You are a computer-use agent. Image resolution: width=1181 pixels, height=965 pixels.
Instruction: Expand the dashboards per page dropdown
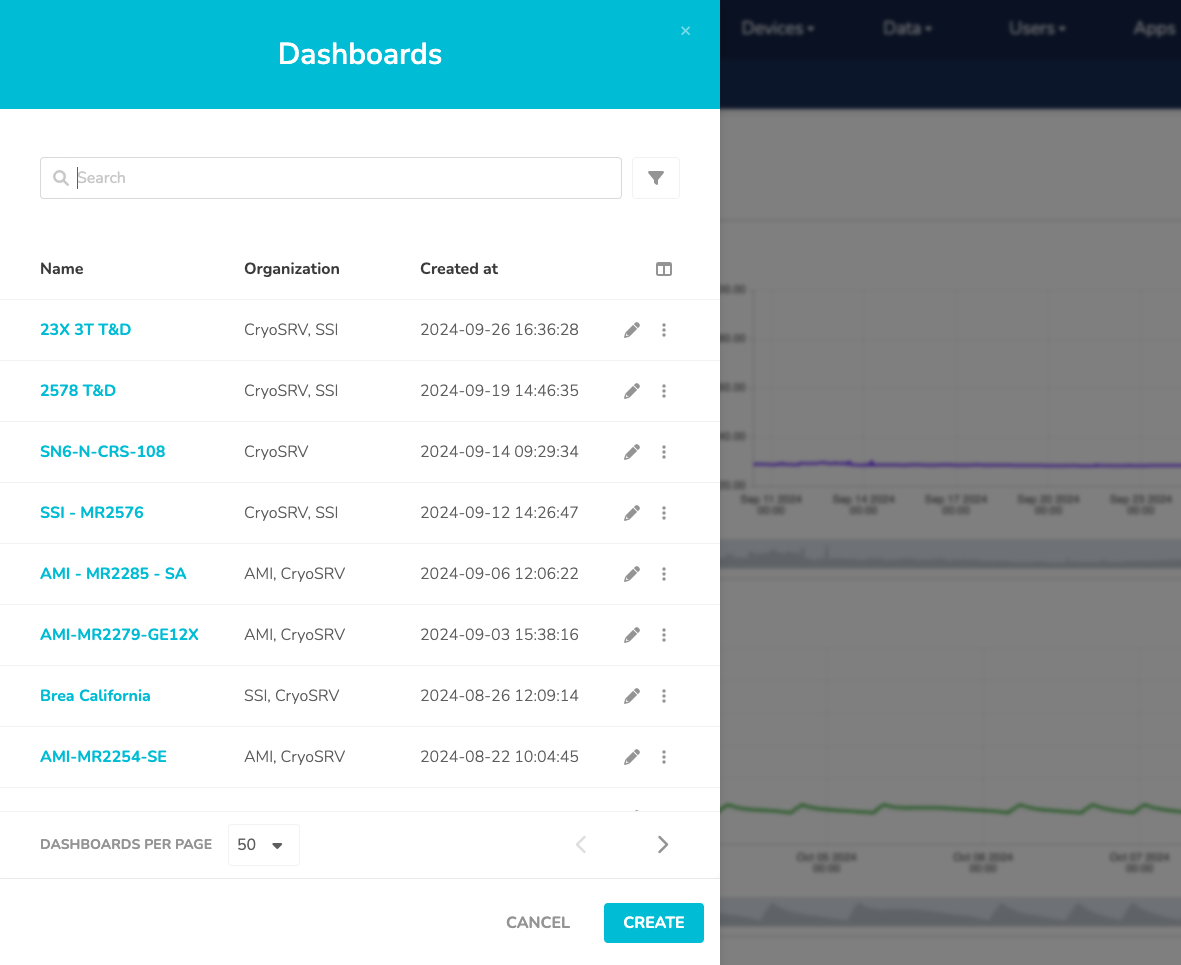point(263,845)
